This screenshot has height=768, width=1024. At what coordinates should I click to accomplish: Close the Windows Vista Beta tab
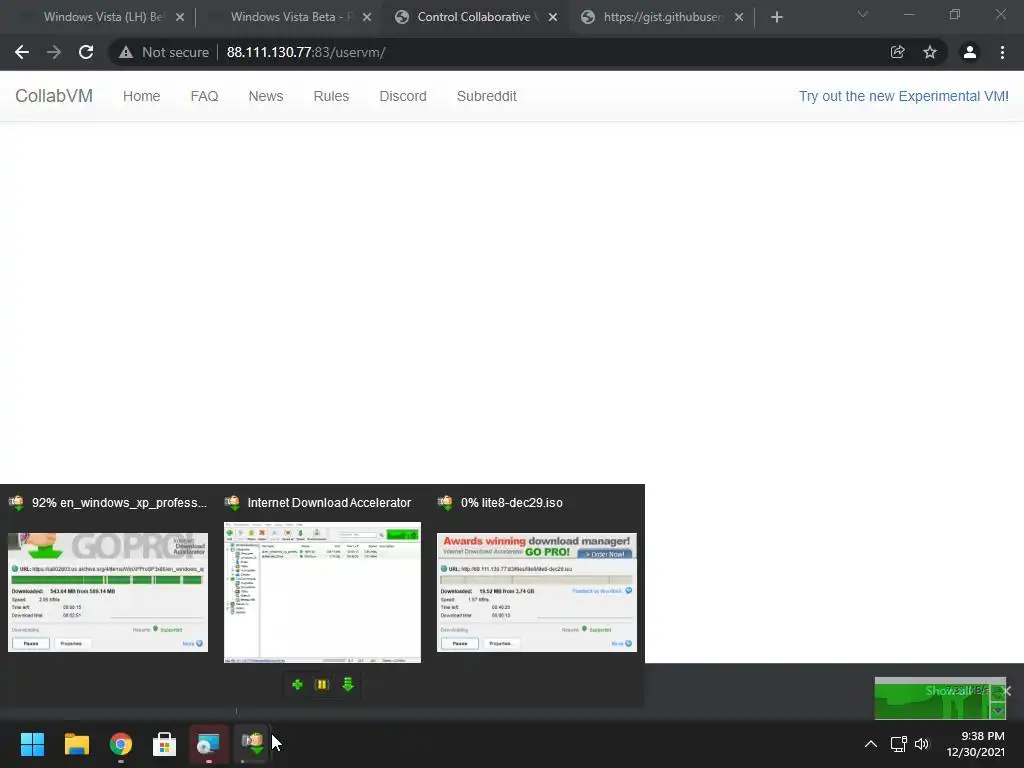367,17
